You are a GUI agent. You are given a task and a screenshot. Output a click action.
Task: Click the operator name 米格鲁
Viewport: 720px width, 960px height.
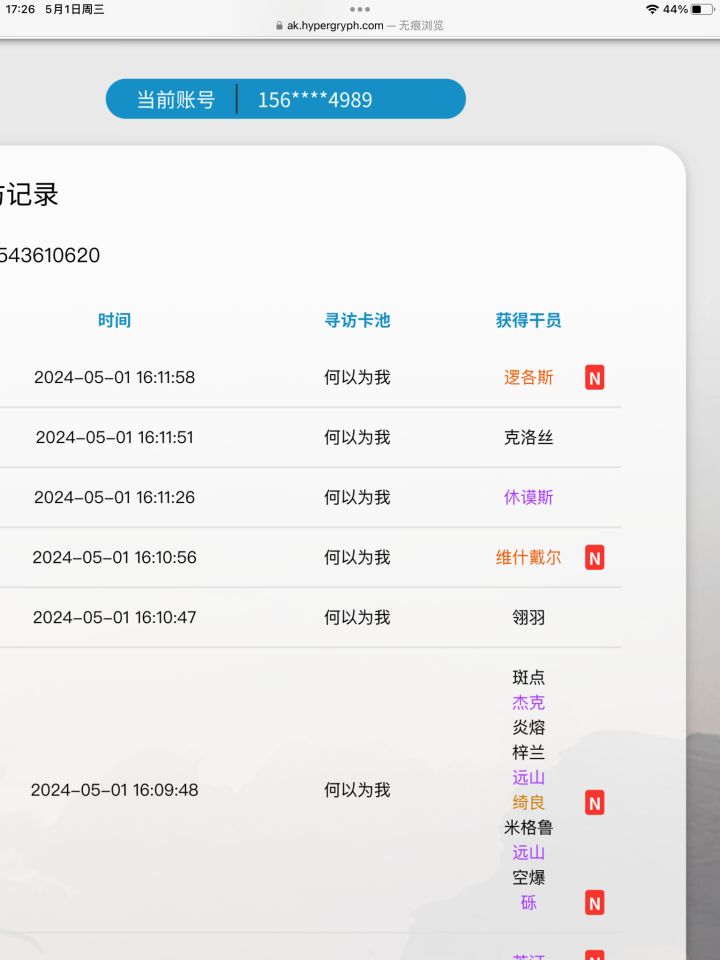click(x=528, y=828)
